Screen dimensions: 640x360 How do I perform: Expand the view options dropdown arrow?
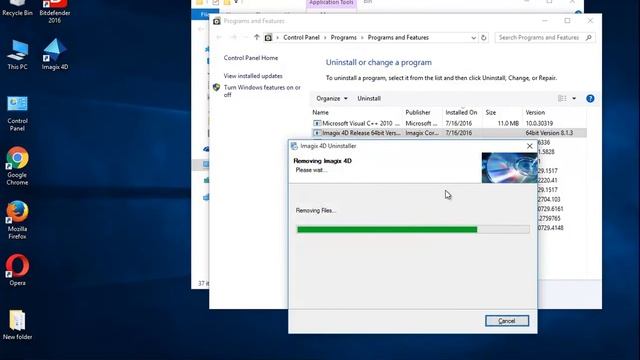pos(574,98)
